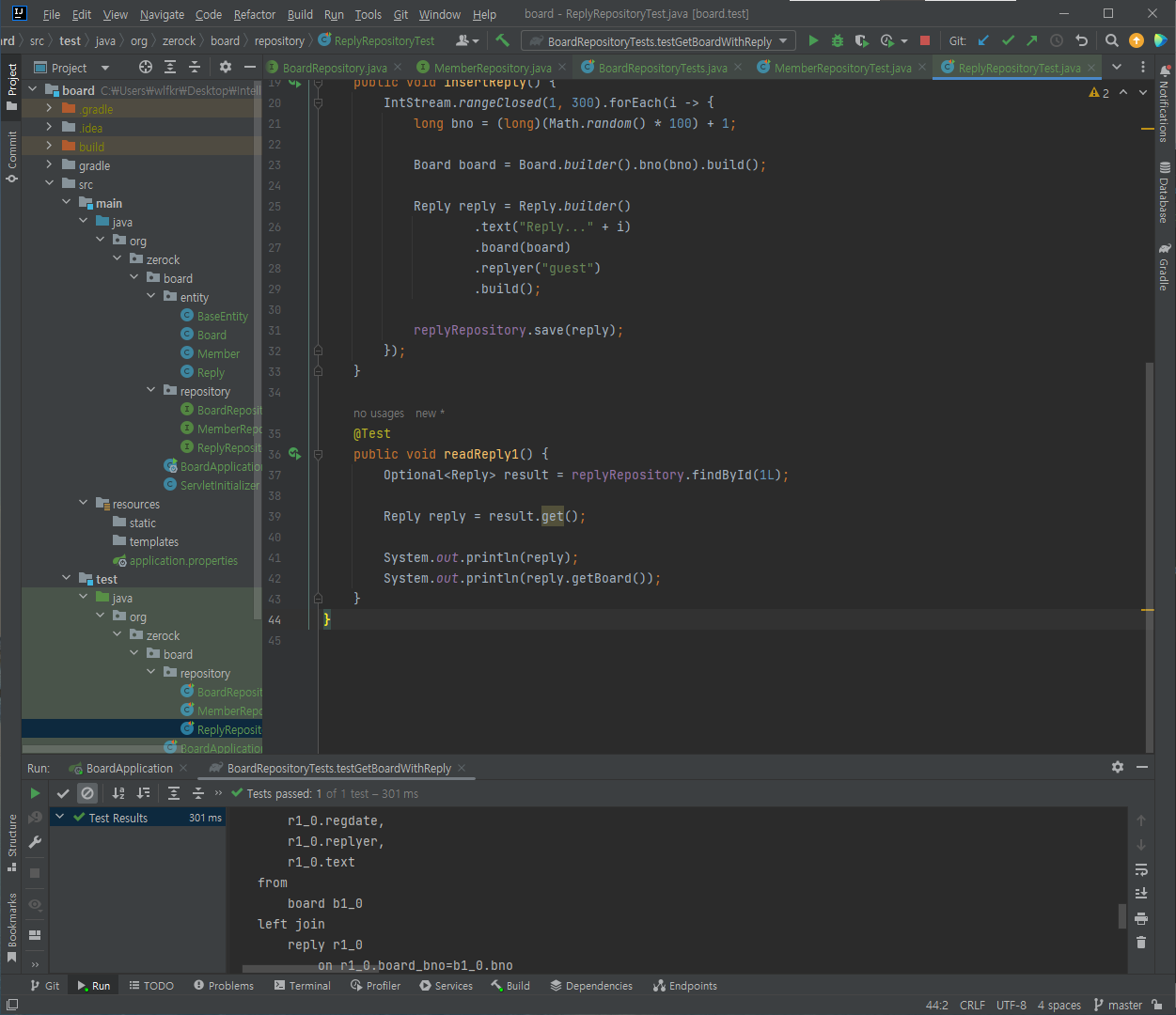Switch to MemberRepositoryTest.java tab
This screenshot has width=1176, height=1015.
coord(842,68)
